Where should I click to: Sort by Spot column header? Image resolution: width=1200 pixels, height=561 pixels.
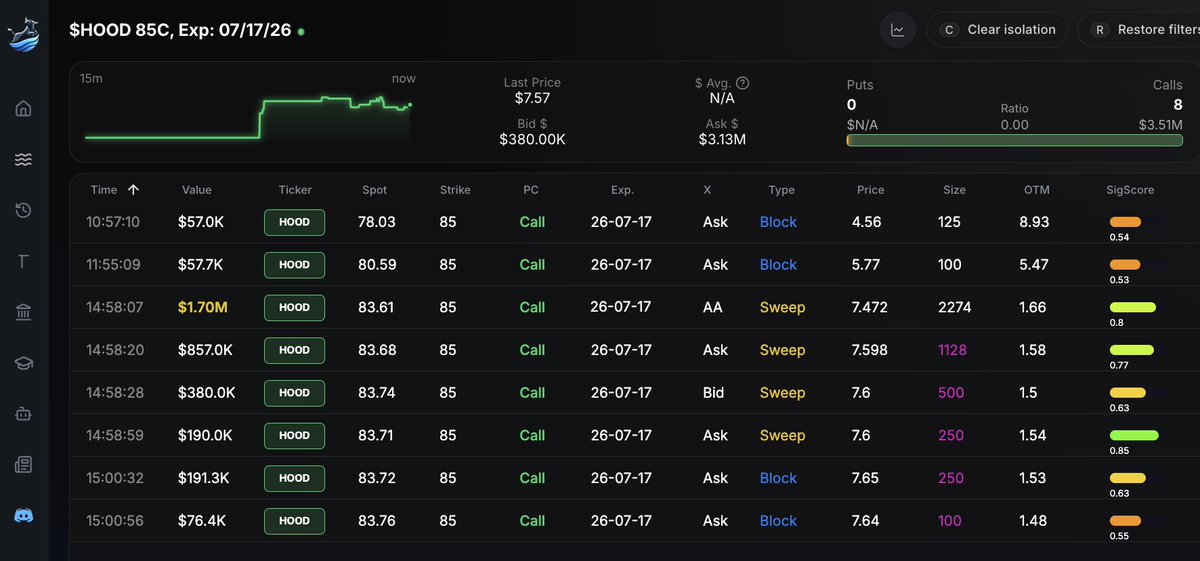tap(375, 190)
